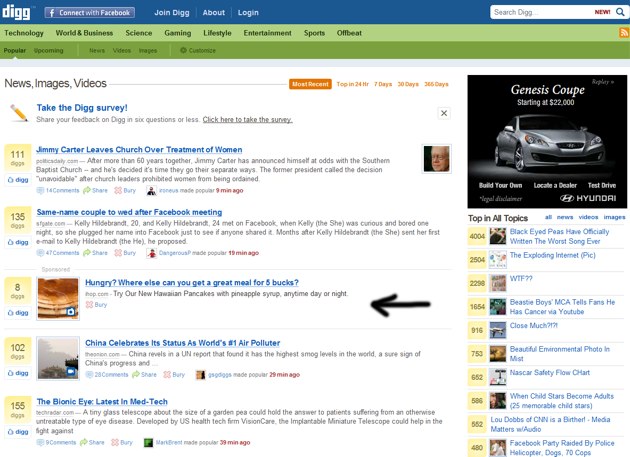Open the Take the Digg survey link
This screenshot has width=630, height=457.
click(82, 108)
